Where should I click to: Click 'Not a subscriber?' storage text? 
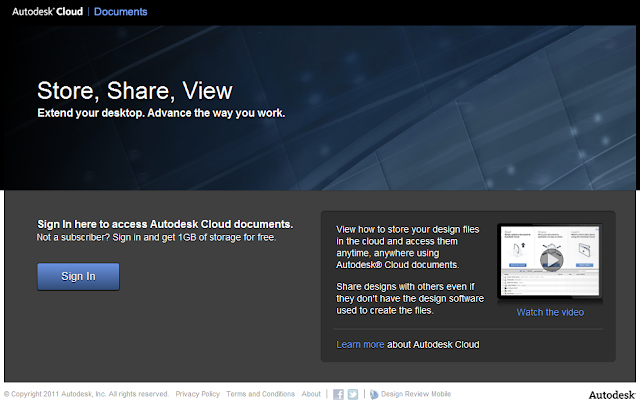pos(156,237)
